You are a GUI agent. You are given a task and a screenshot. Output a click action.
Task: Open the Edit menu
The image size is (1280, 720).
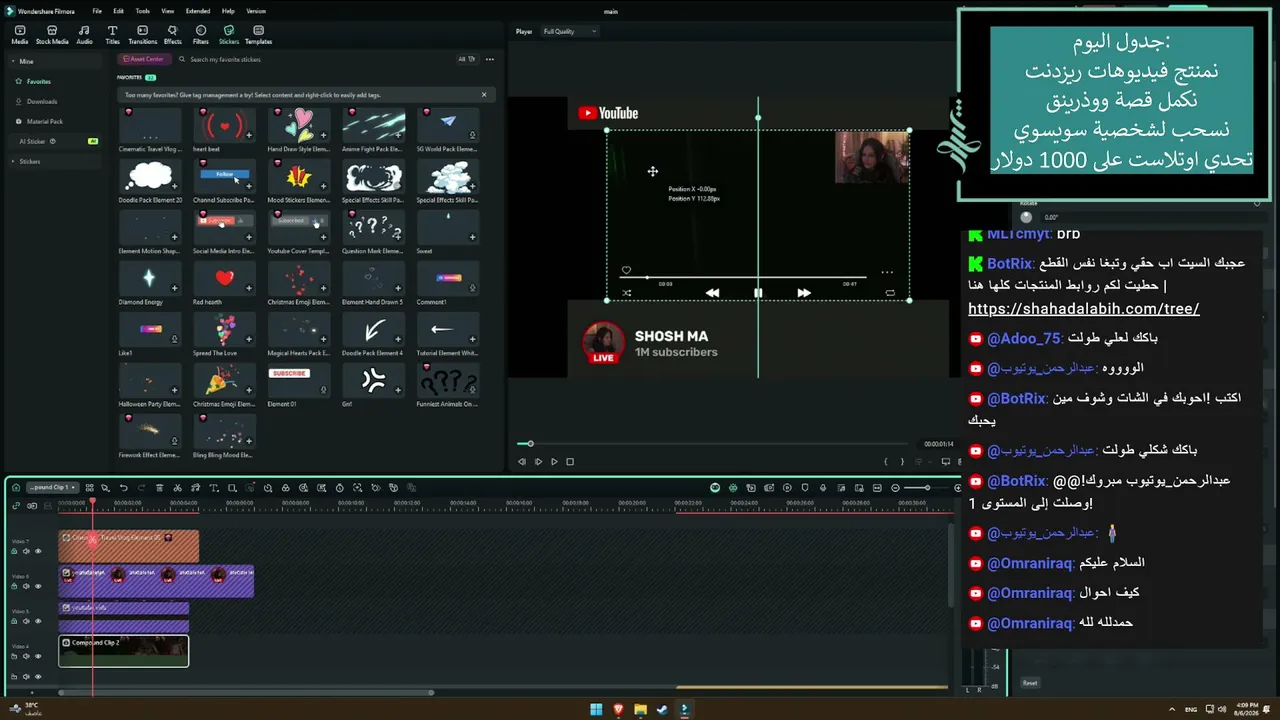(x=118, y=11)
